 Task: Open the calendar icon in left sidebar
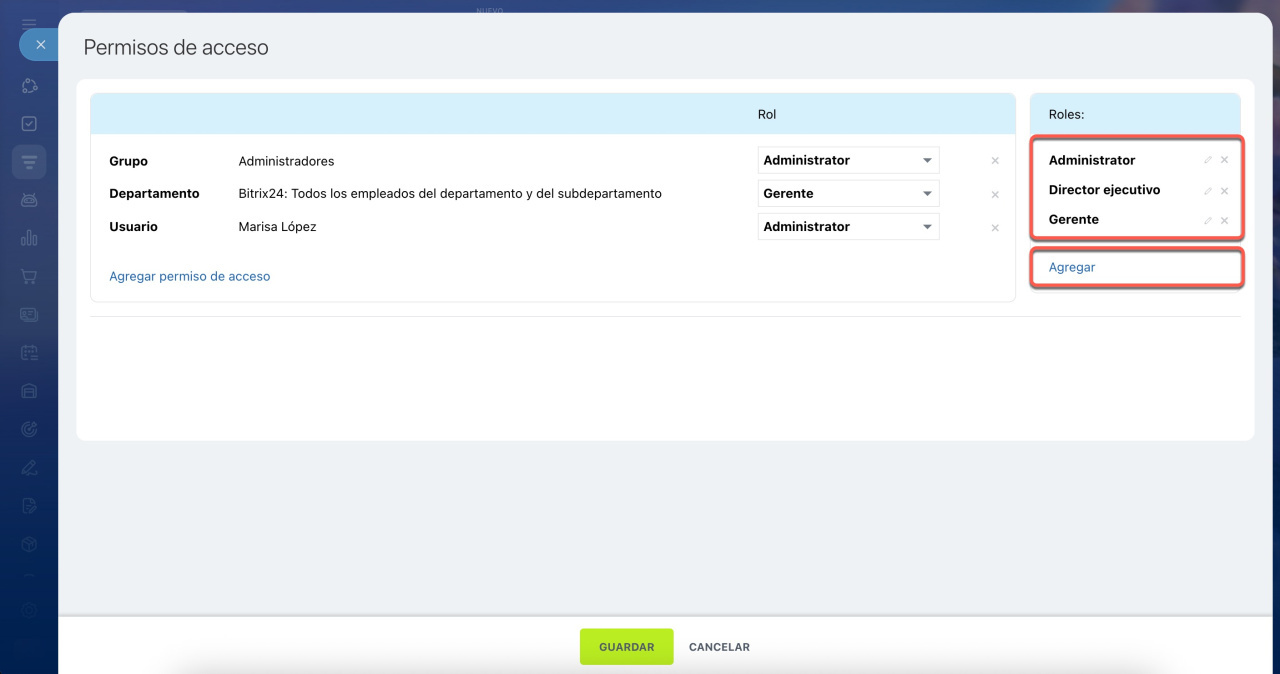29,352
